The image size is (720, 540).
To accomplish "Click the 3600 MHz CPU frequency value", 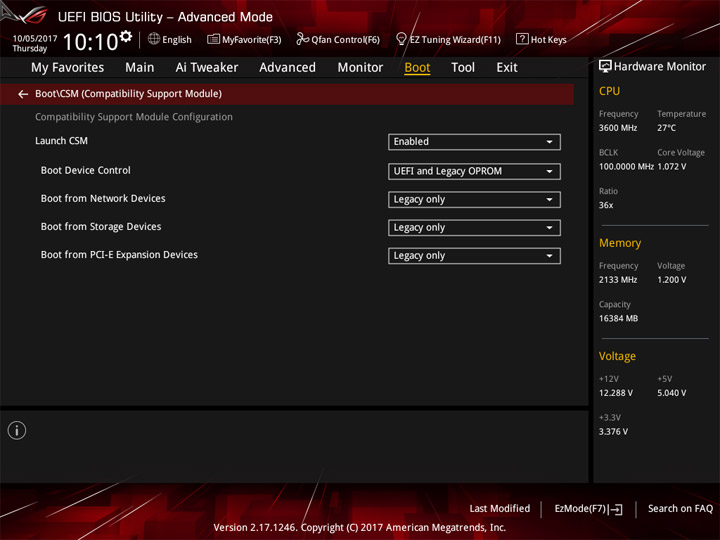I will [618, 128].
